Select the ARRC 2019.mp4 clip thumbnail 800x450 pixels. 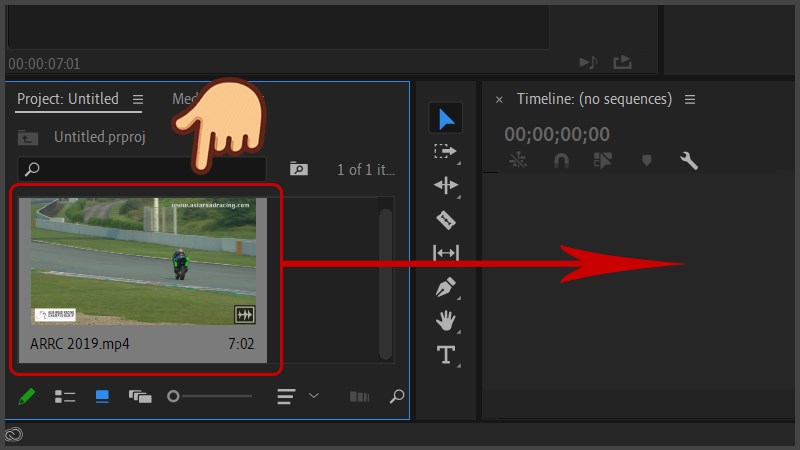143,261
